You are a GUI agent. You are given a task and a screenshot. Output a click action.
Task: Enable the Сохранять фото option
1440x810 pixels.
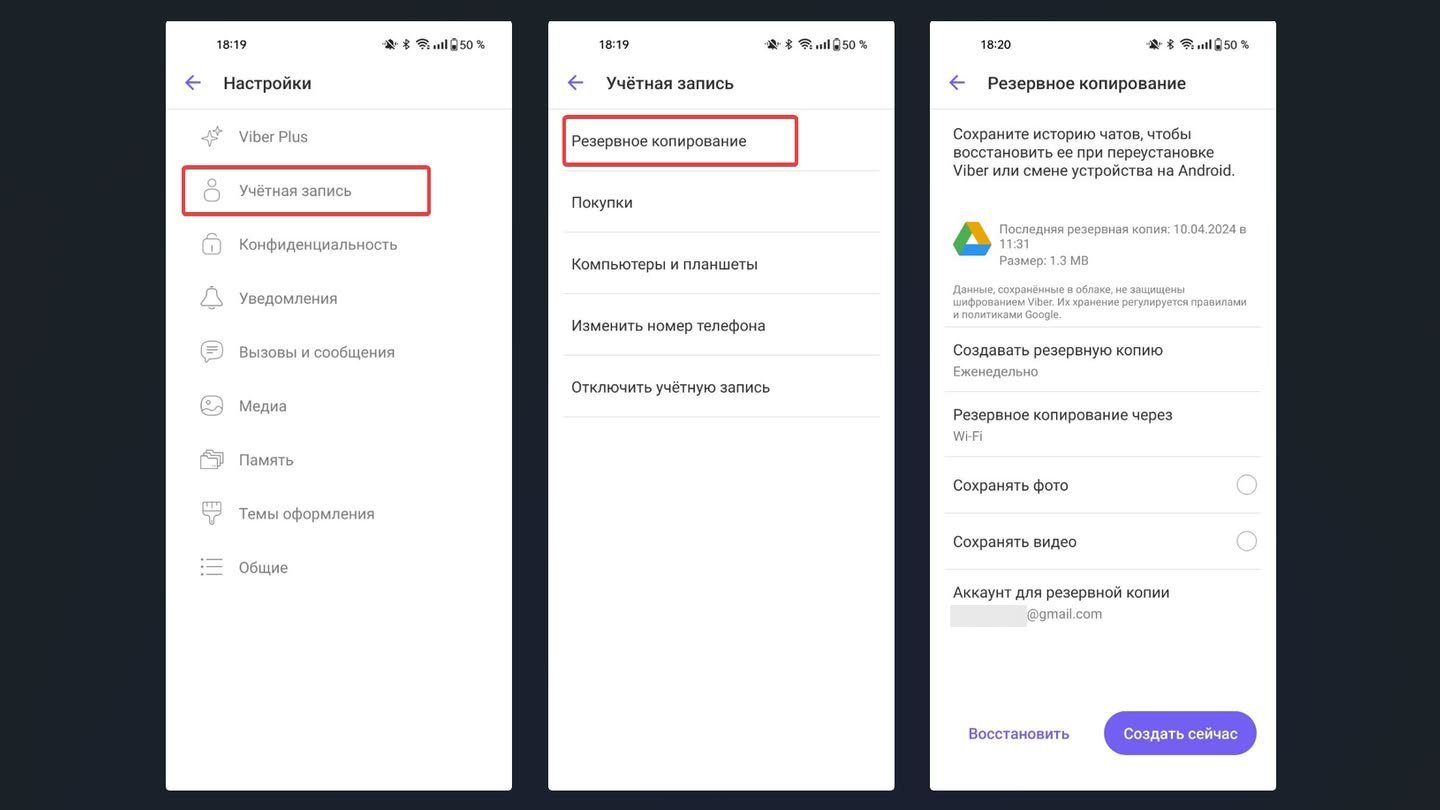(1246, 485)
